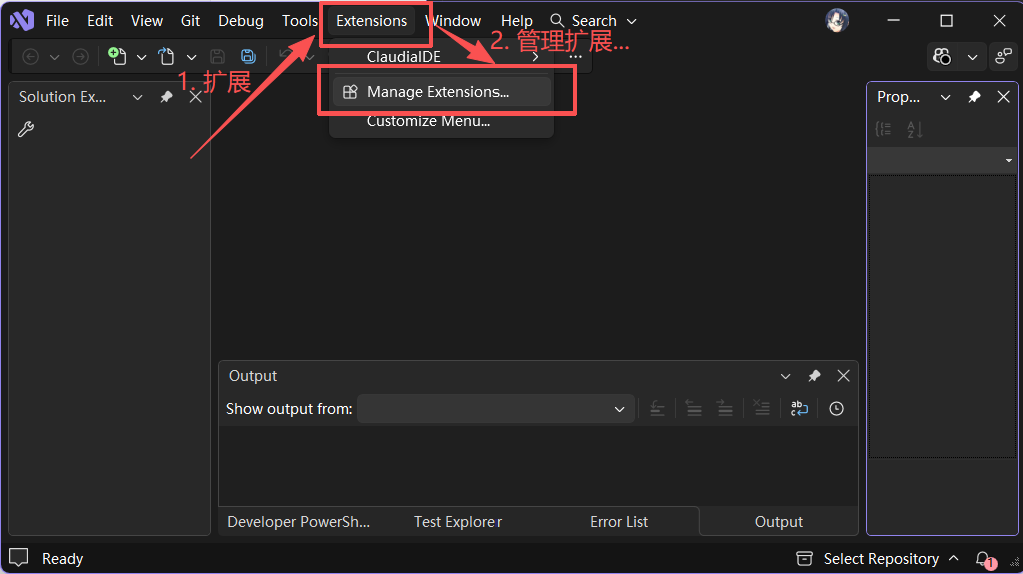The height and width of the screenshot is (574, 1023).
Task: Open the ClaudiaIDE submenu
Action: tap(442, 57)
